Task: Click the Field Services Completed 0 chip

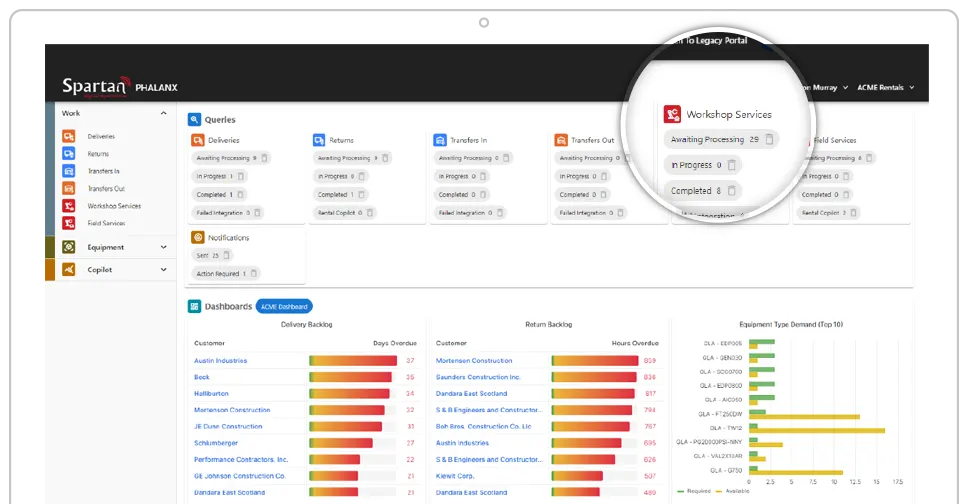Action: click(x=825, y=195)
